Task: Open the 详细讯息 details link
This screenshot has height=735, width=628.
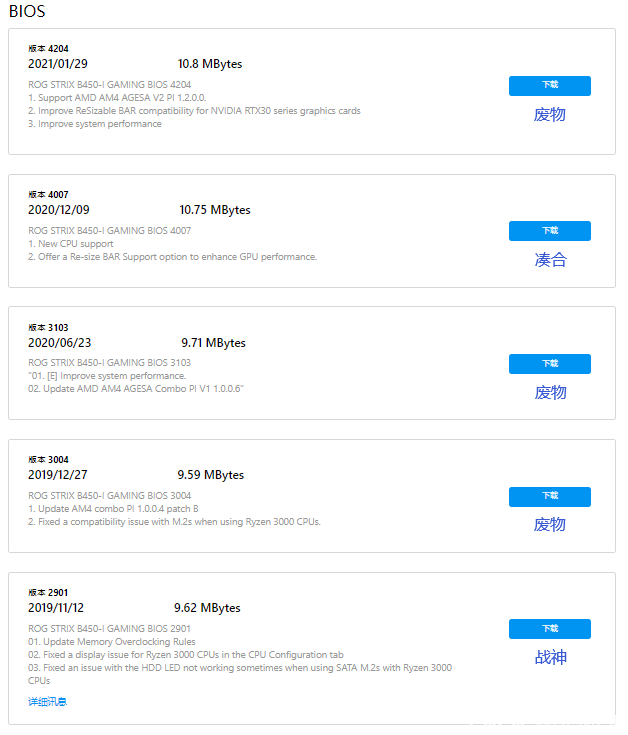Action: [x=48, y=702]
